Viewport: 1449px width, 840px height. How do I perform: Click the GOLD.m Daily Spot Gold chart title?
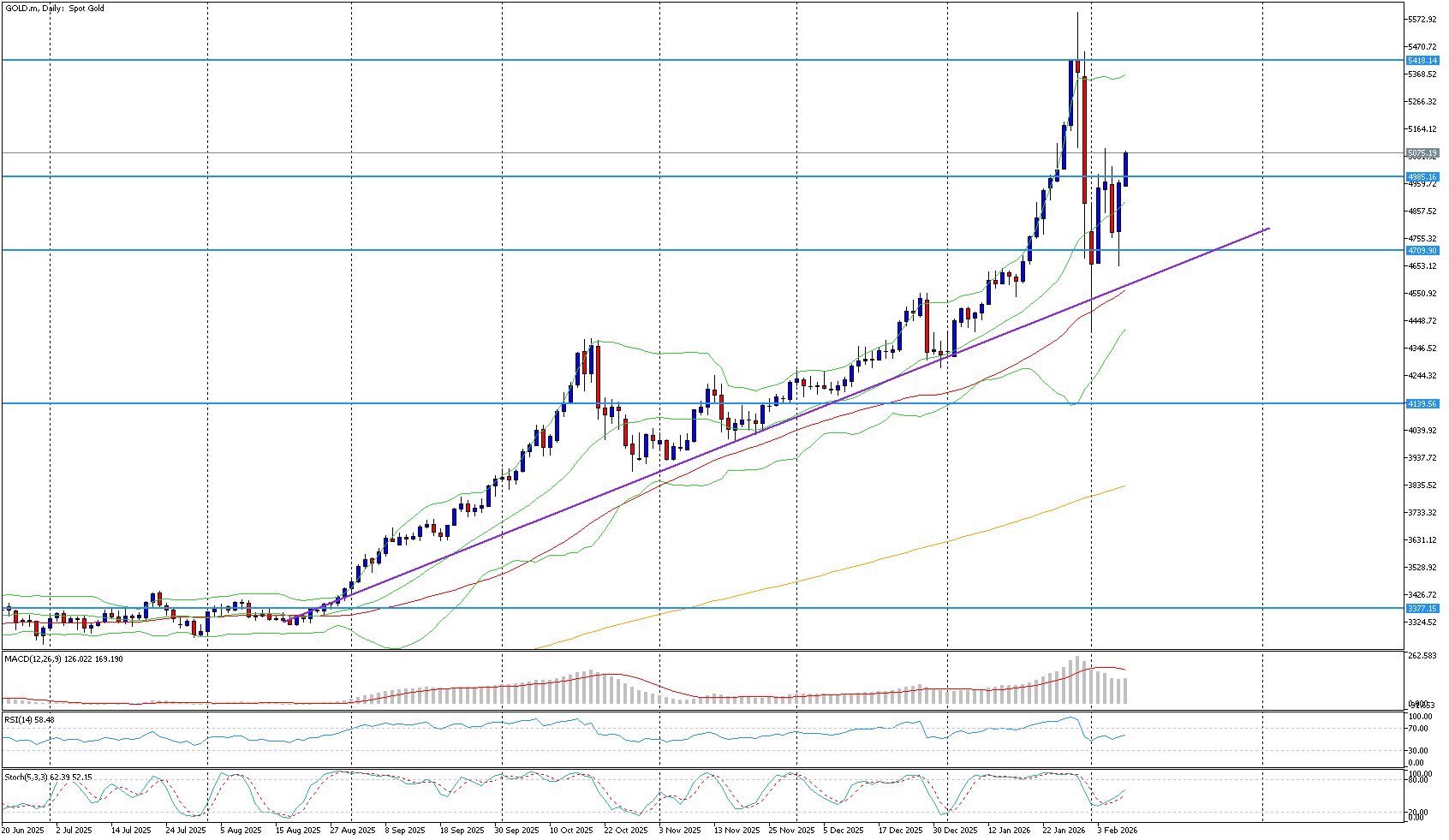[55, 9]
